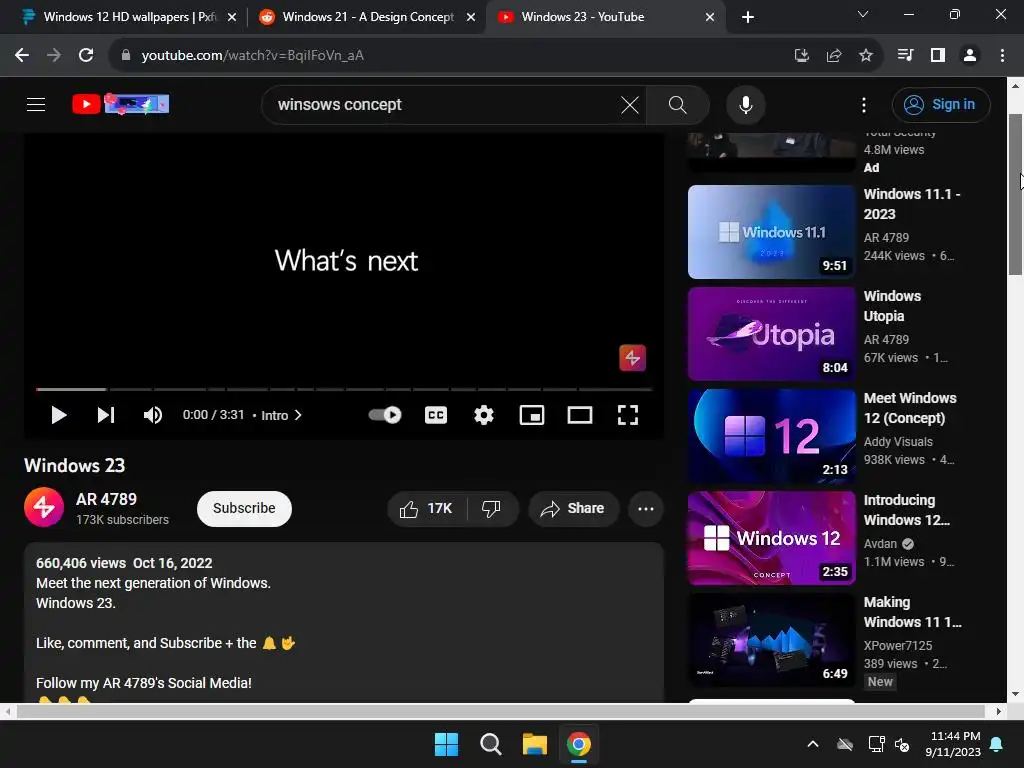Open Windows taskbar search
1024x768 pixels.
[x=490, y=744]
